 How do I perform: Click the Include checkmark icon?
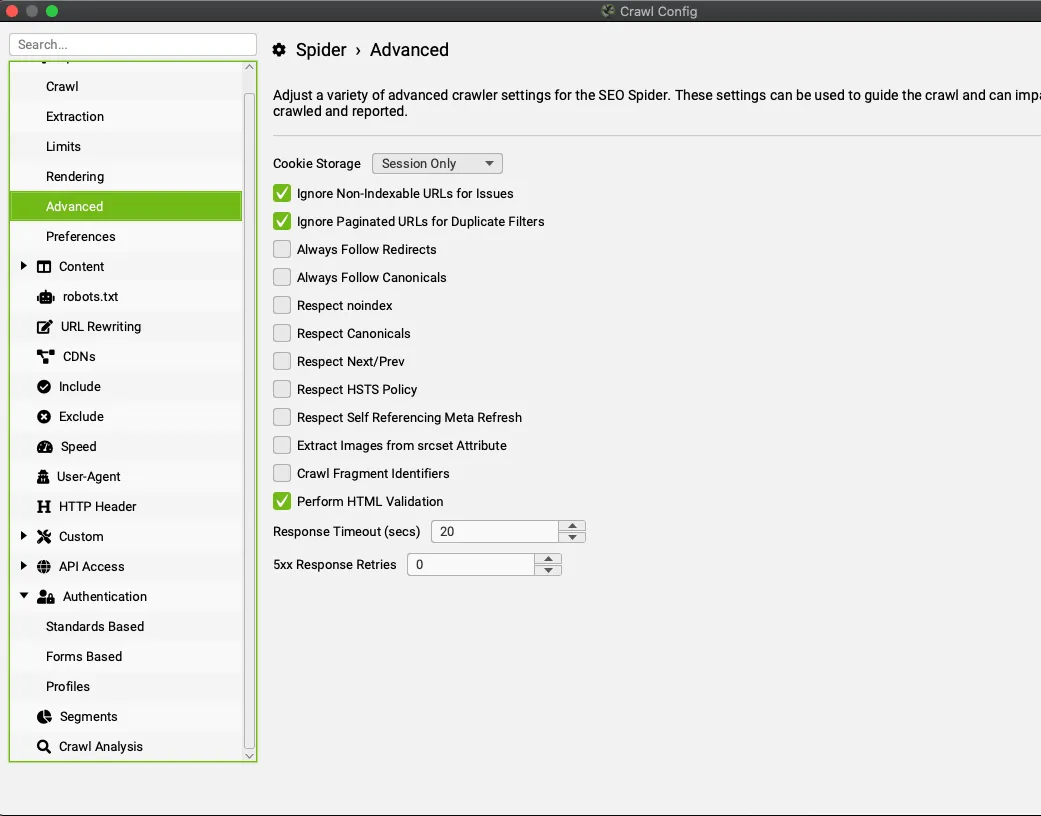44,387
